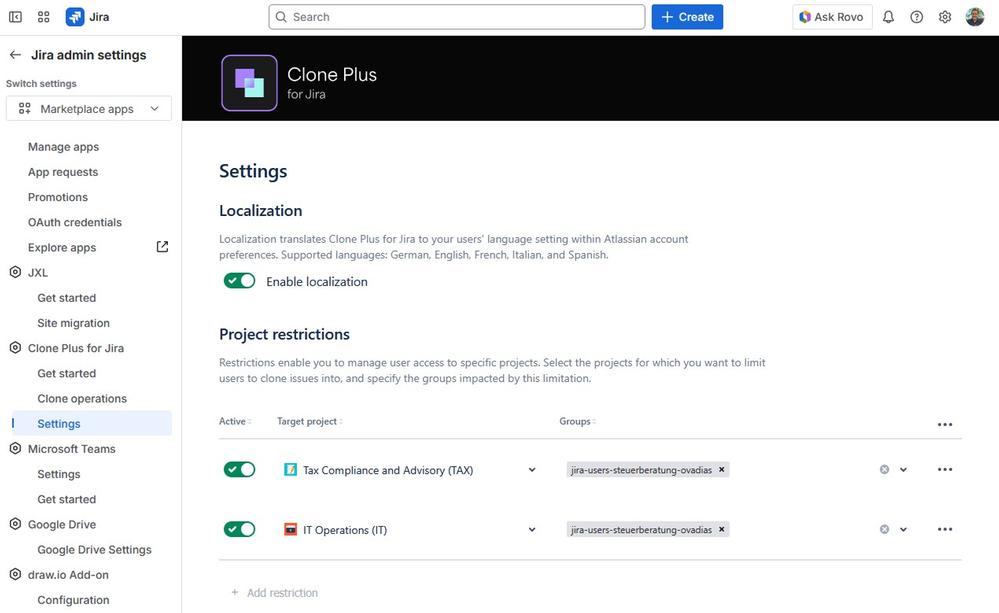
Task: Toggle off the IT Operations restriction's Active switch
Action: (239, 528)
